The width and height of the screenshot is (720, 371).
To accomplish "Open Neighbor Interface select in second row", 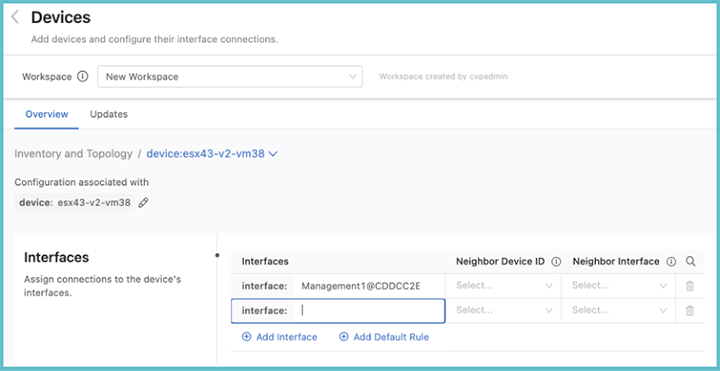I will [x=619, y=311].
